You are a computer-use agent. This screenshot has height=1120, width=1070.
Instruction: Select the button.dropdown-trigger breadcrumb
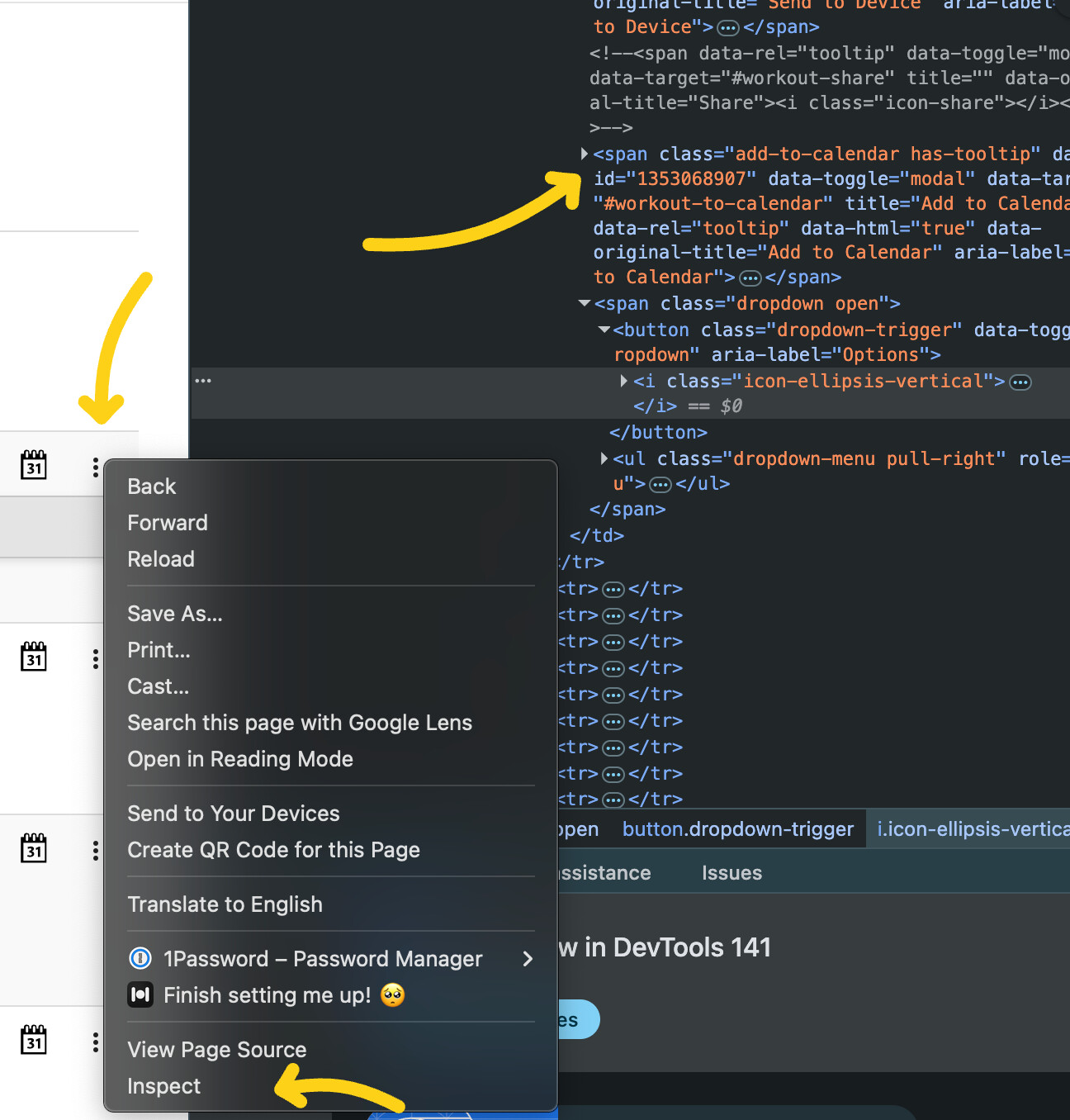click(737, 829)
